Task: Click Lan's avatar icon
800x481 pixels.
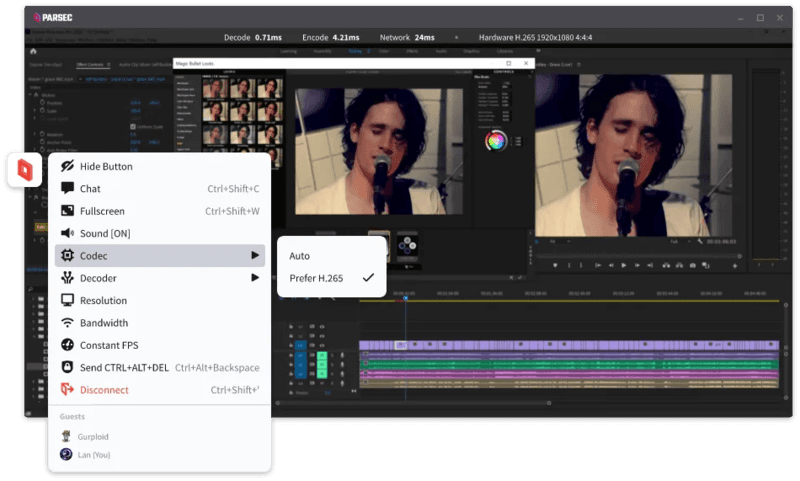Action: (x=66, y=454)
